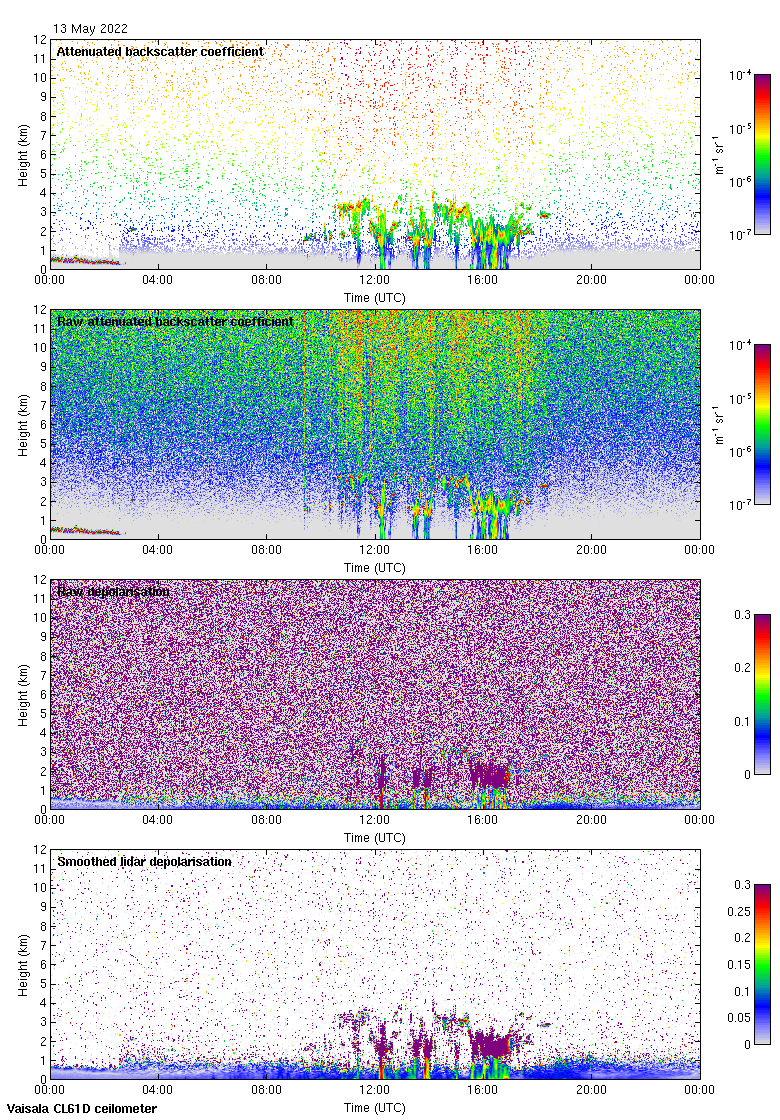Click the "Raw attenuated backscatter coefficient" title
This screenshot has width=780, height=1120.
[175, 321]
